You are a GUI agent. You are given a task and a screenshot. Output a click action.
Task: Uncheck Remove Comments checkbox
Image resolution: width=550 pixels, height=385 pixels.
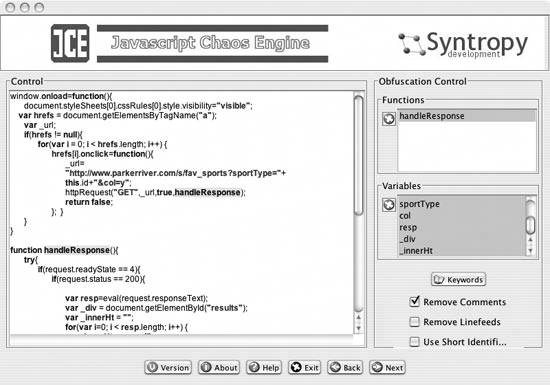tap(415, 301)
